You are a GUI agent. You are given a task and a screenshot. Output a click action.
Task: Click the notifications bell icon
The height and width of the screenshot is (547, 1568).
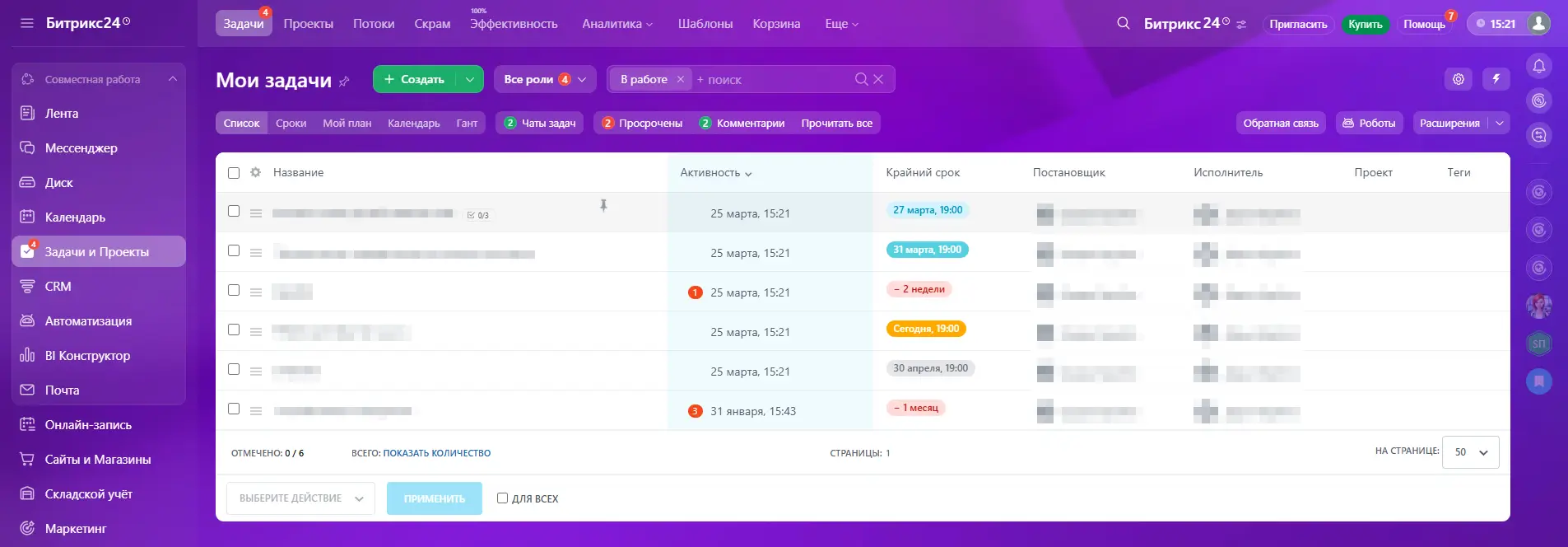click(x=1538, y=66)
